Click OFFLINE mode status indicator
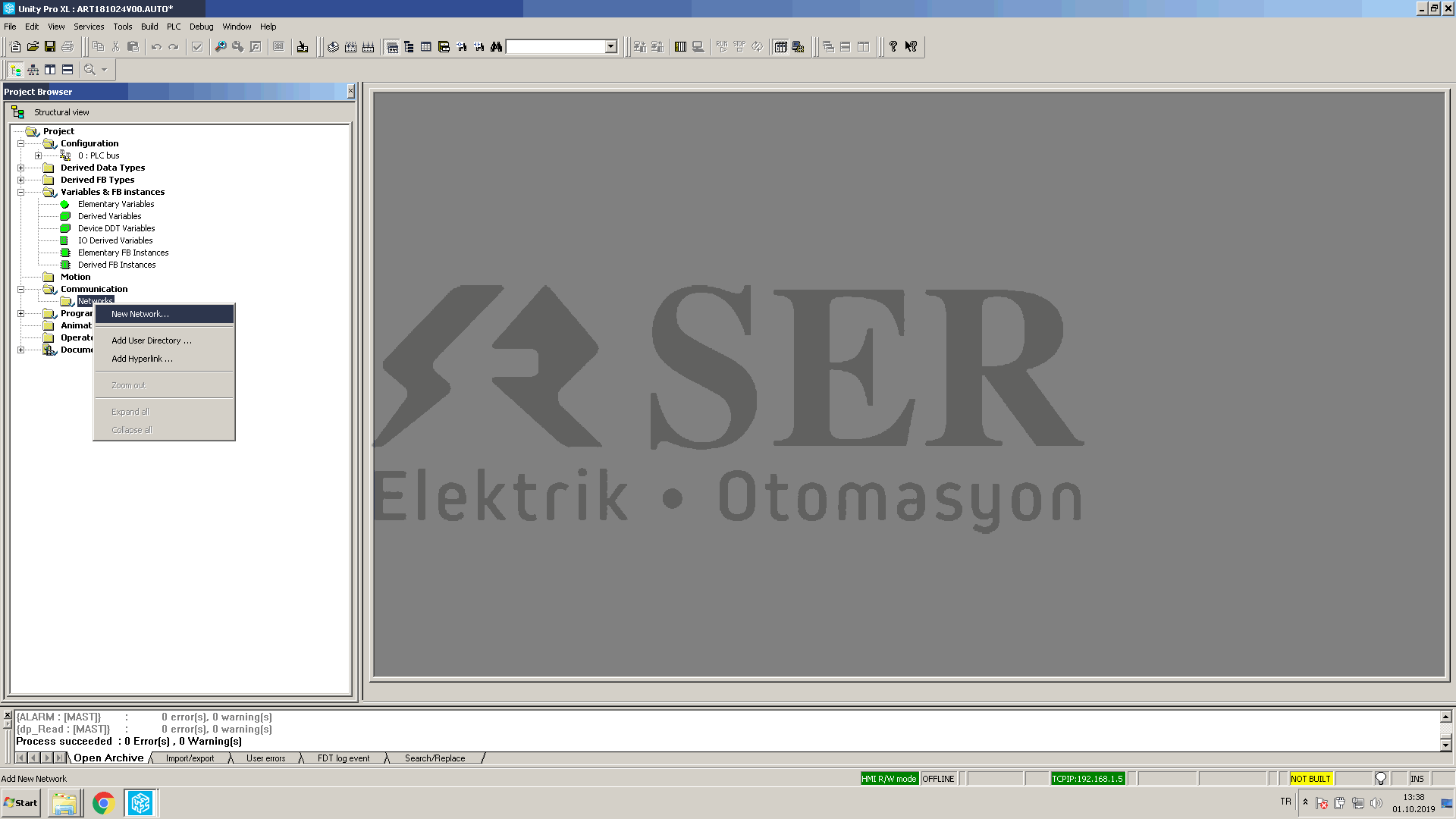The height and width of the screenshot is (819, 1456). [x=937, y=778]
